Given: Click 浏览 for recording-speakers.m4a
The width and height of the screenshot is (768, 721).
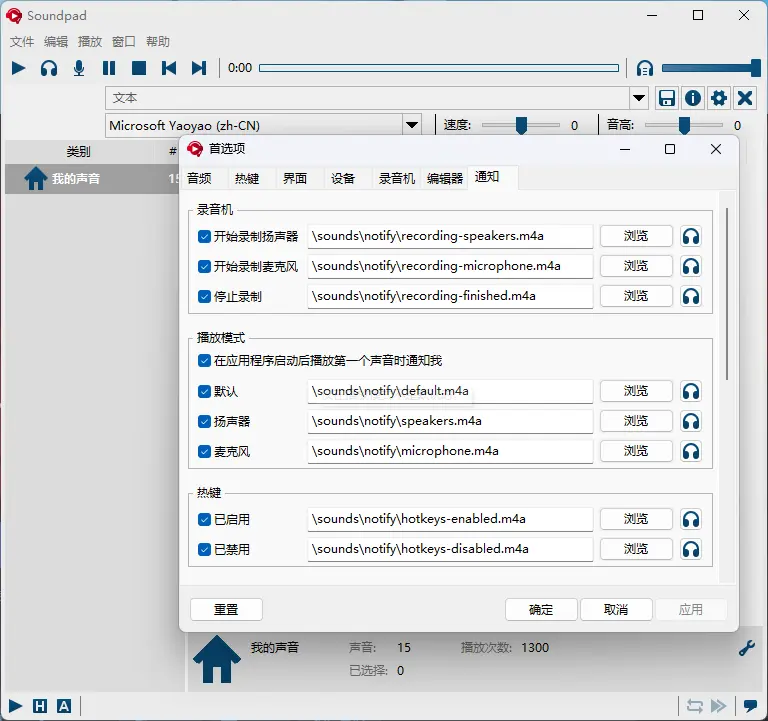Looking at the screenshot, I should (x=636, y=237).
